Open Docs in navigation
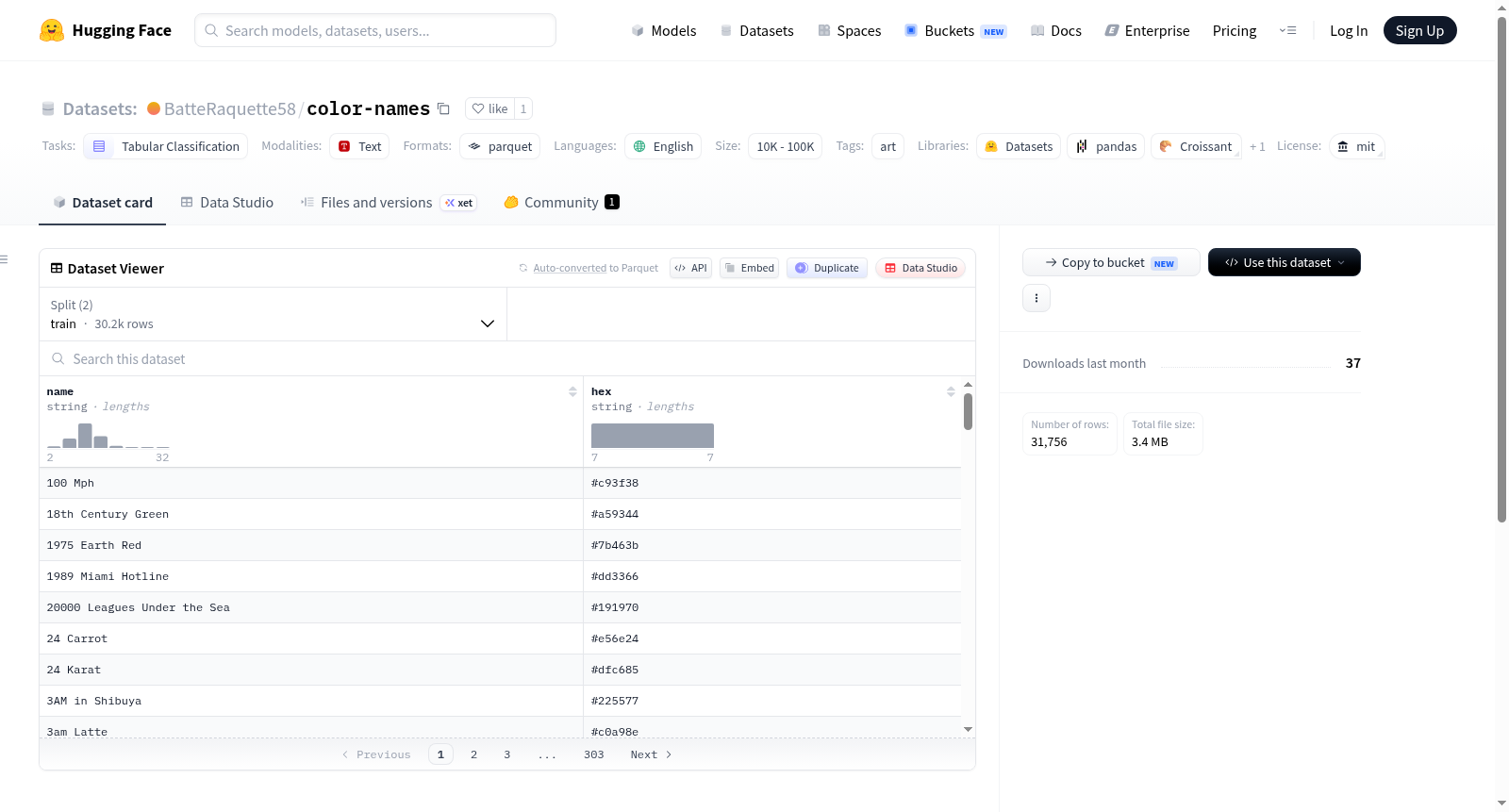 (1056, 30)
